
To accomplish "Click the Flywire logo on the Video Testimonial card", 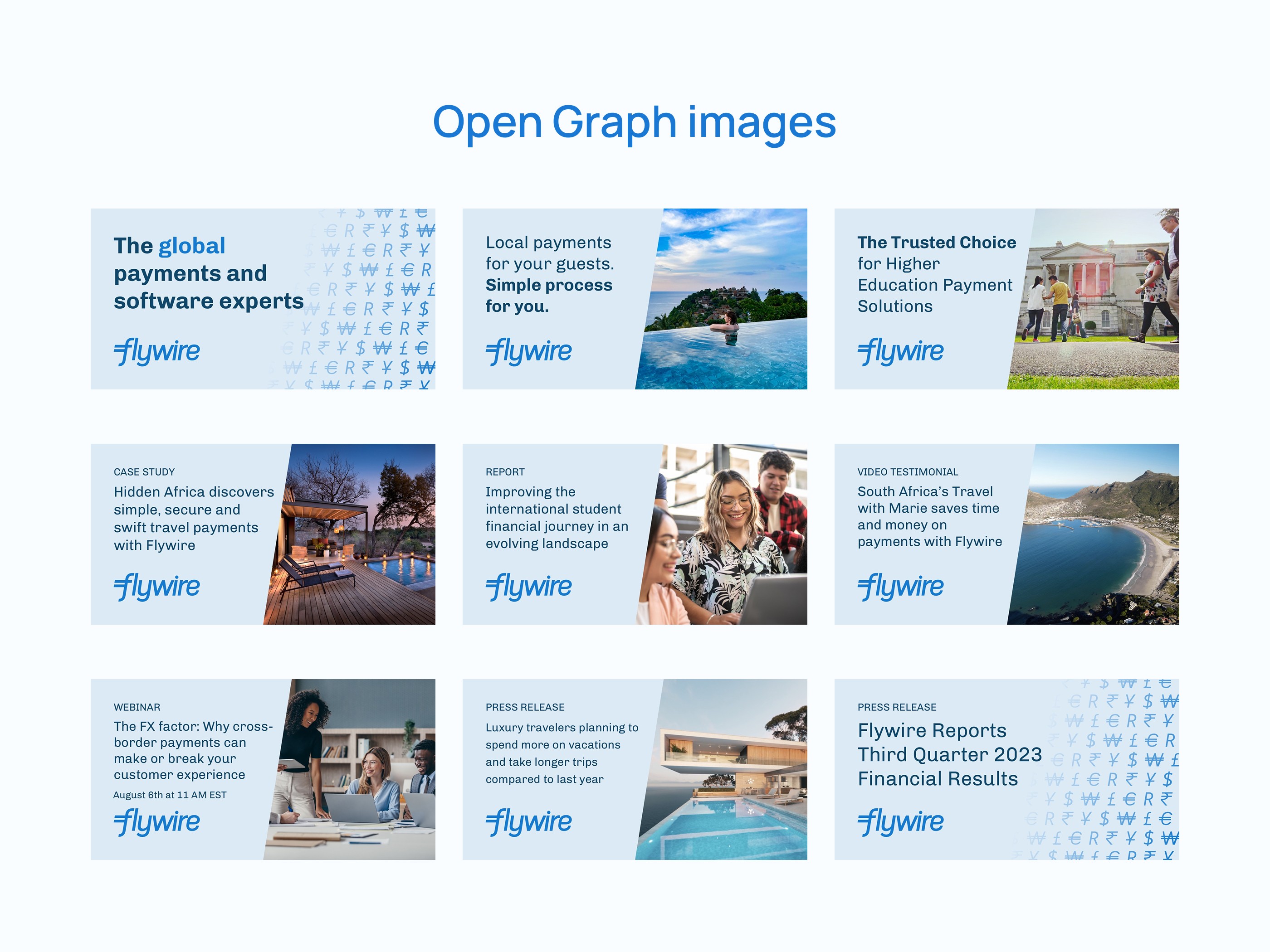I will click(x=901, y=587).
